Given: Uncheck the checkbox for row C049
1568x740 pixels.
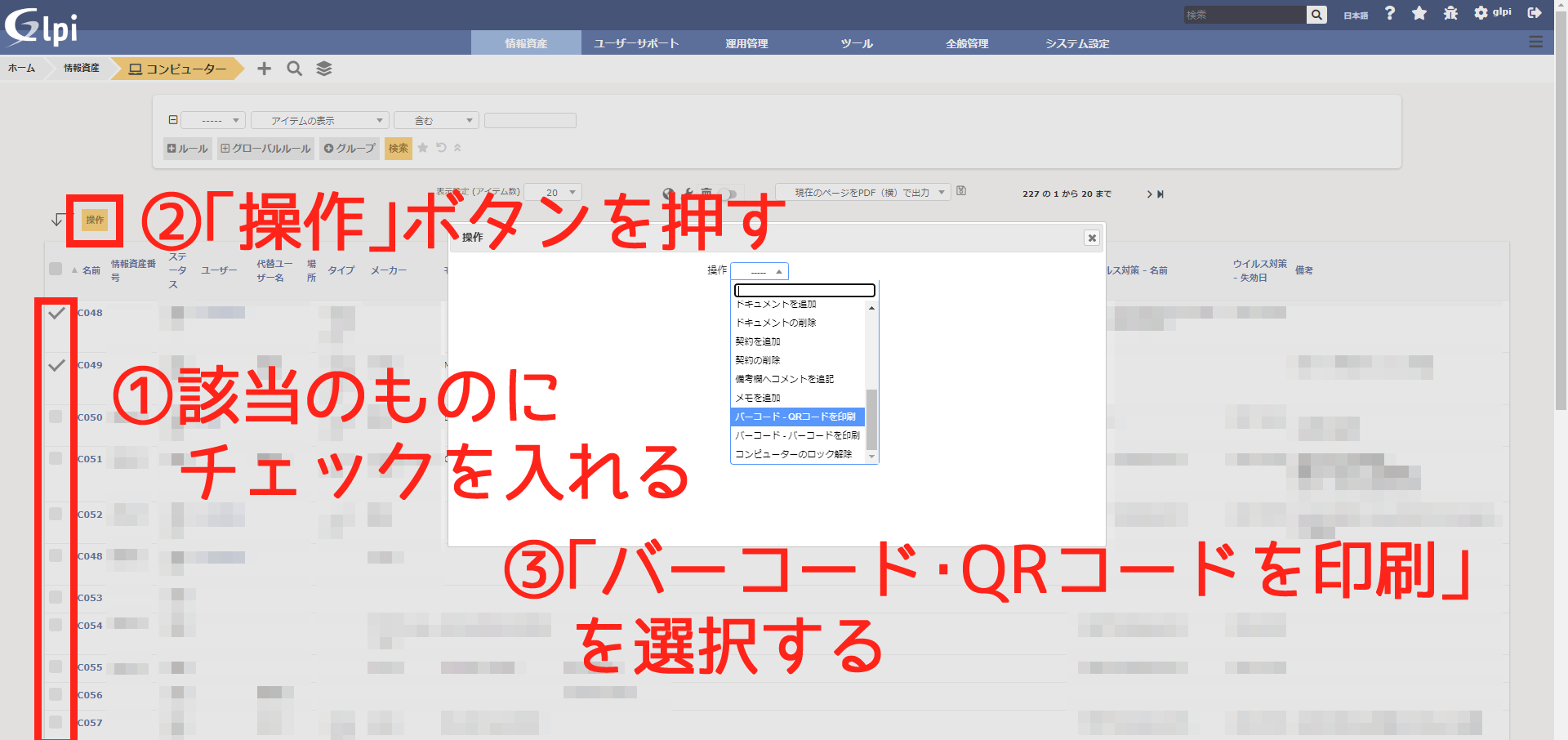Looking at the screenshot, I should (56, 366).
